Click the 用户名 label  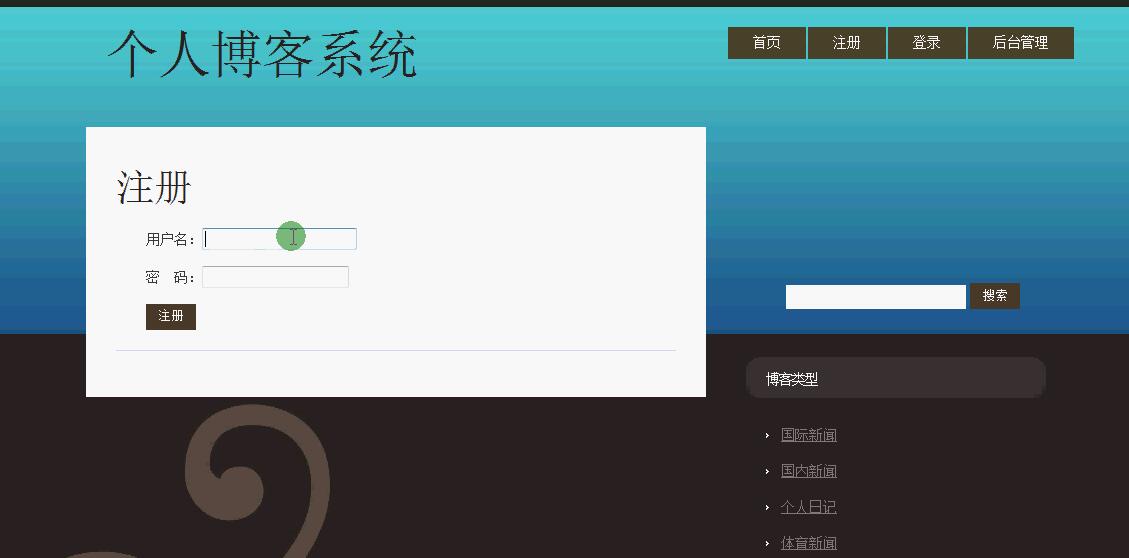coord(171,240)
